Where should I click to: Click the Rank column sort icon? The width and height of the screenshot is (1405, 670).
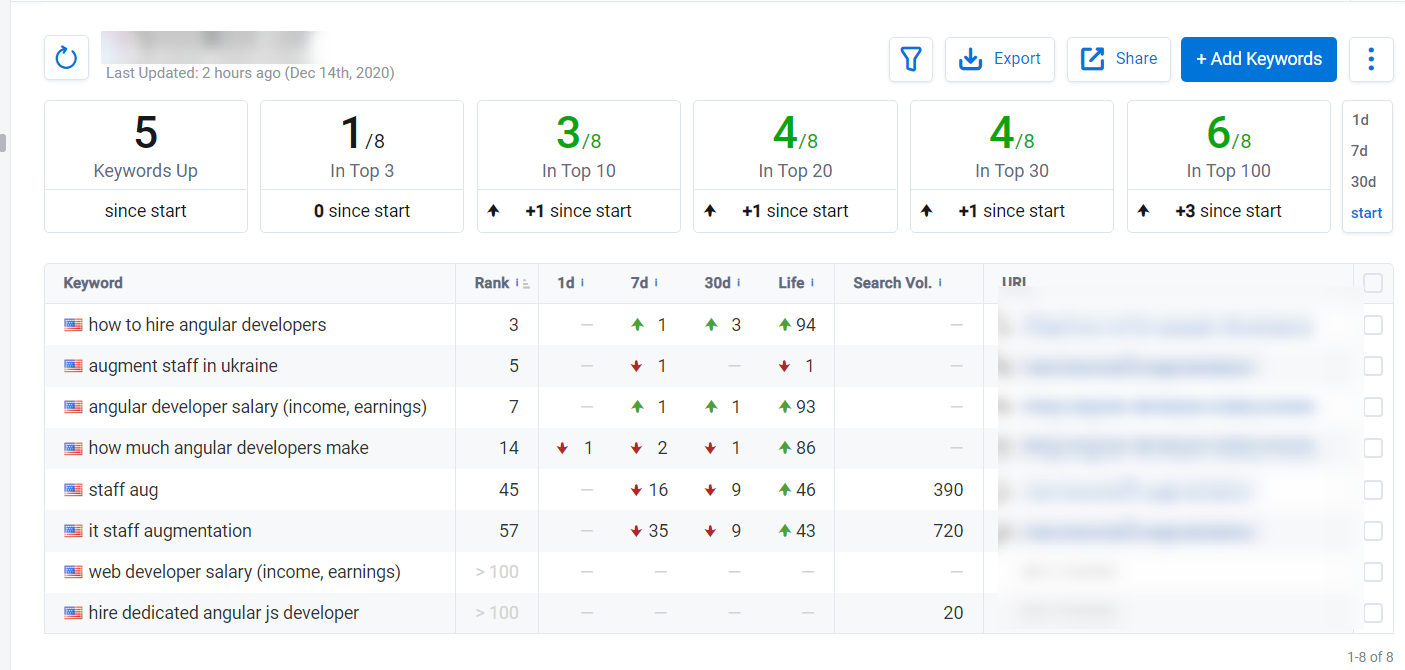click(526, 284)
